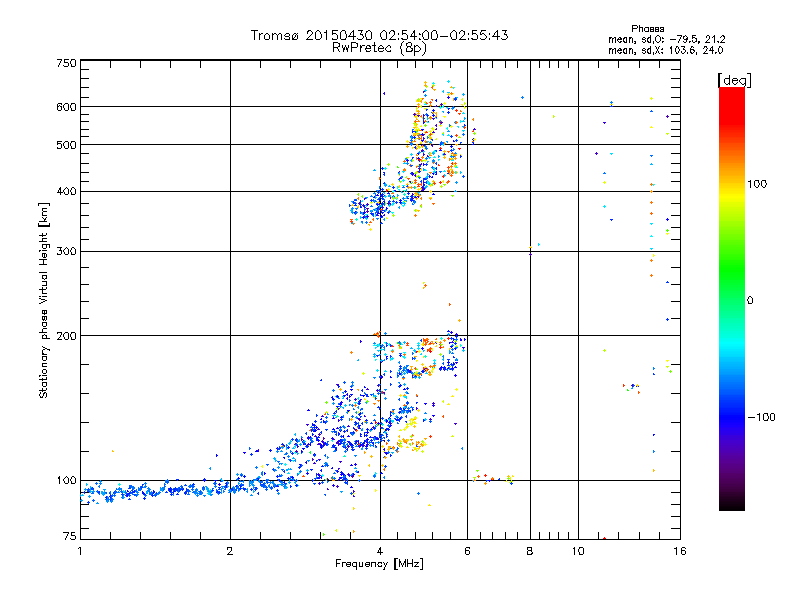Click the x-axis label '1'
The height and width of the screenshot is (600, 800).
point(80,551)
